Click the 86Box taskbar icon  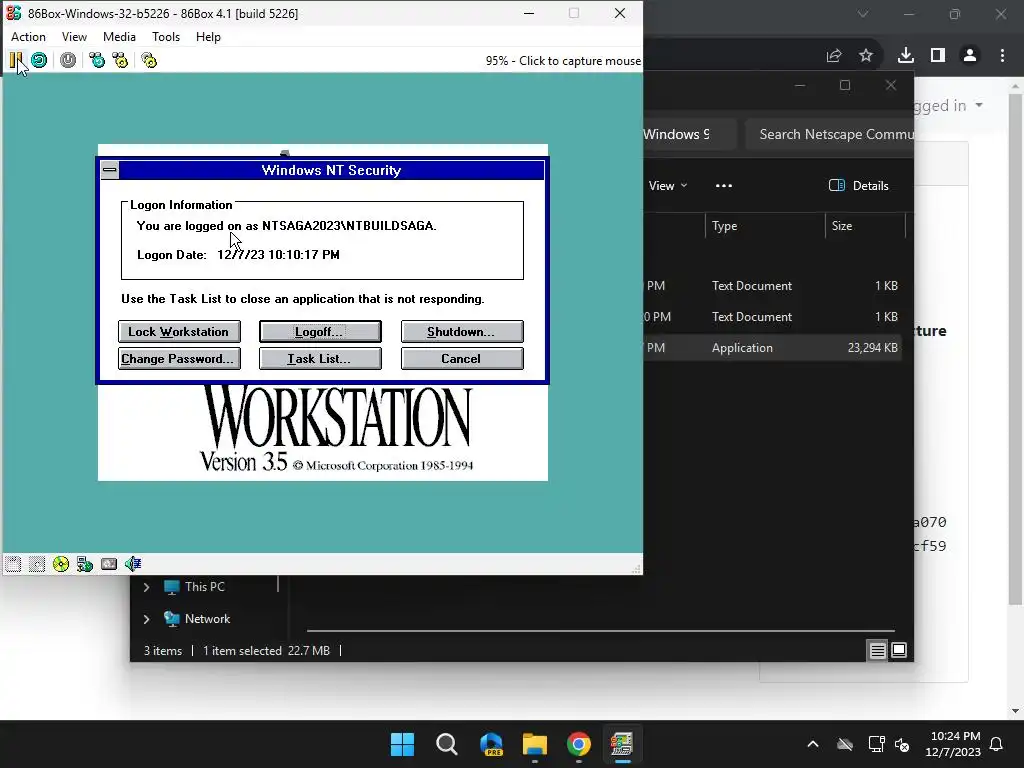pos(622,744)
